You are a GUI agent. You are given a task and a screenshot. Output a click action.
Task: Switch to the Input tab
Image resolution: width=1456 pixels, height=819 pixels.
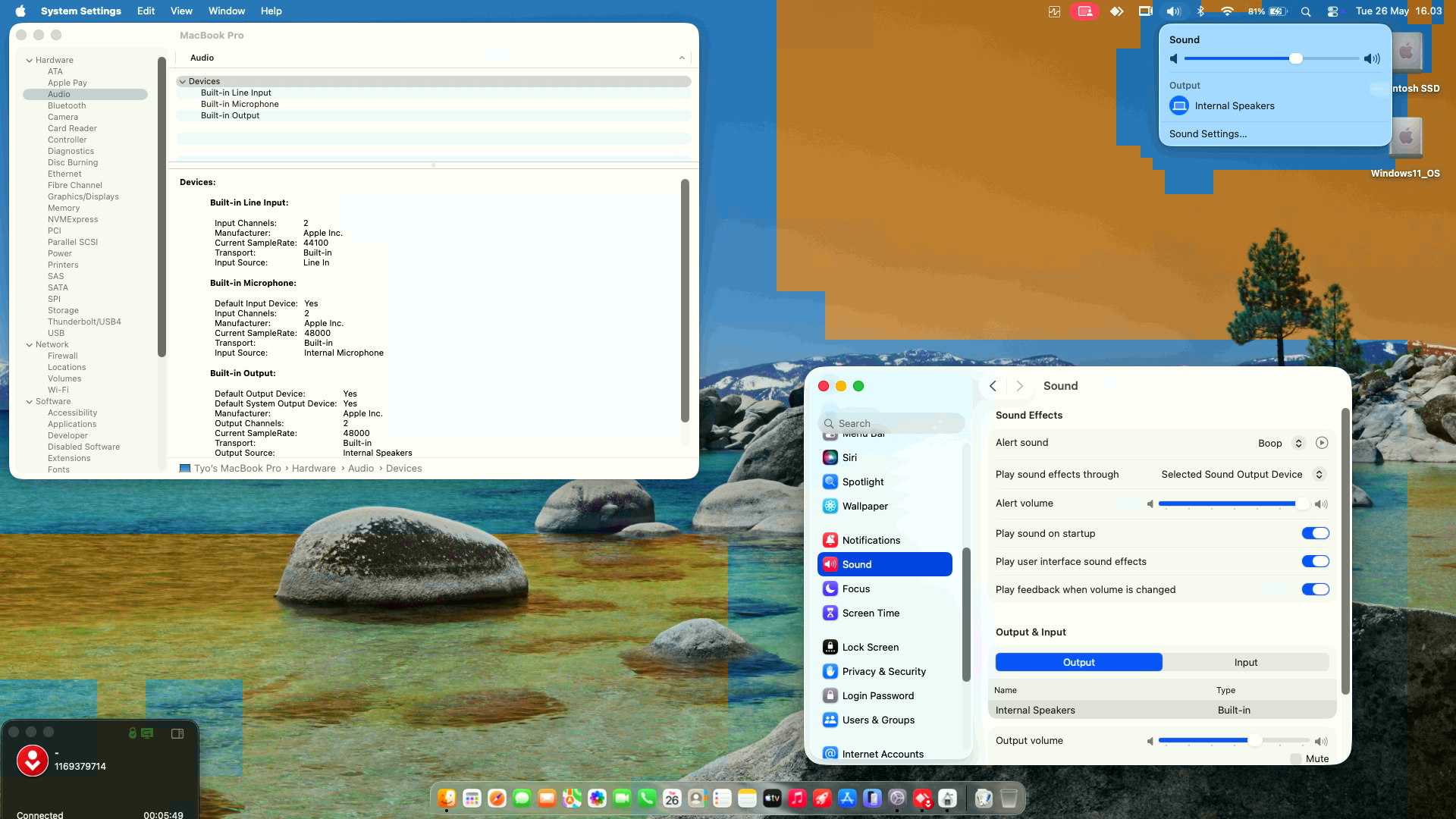click(x=1245, y=662)
